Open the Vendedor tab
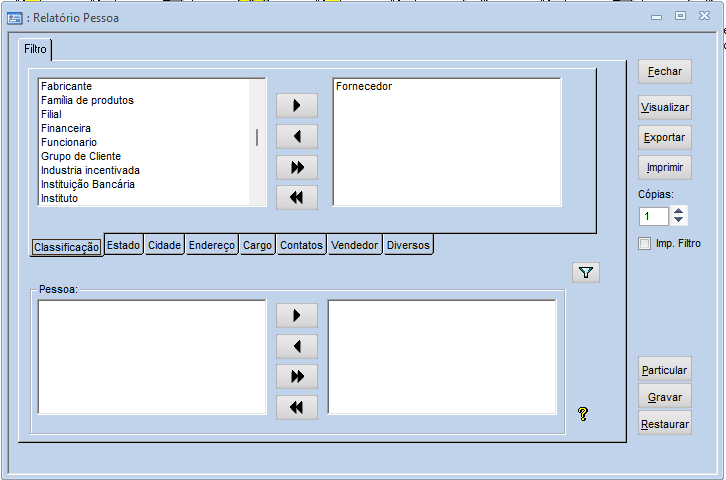 [x=354, y=245]
